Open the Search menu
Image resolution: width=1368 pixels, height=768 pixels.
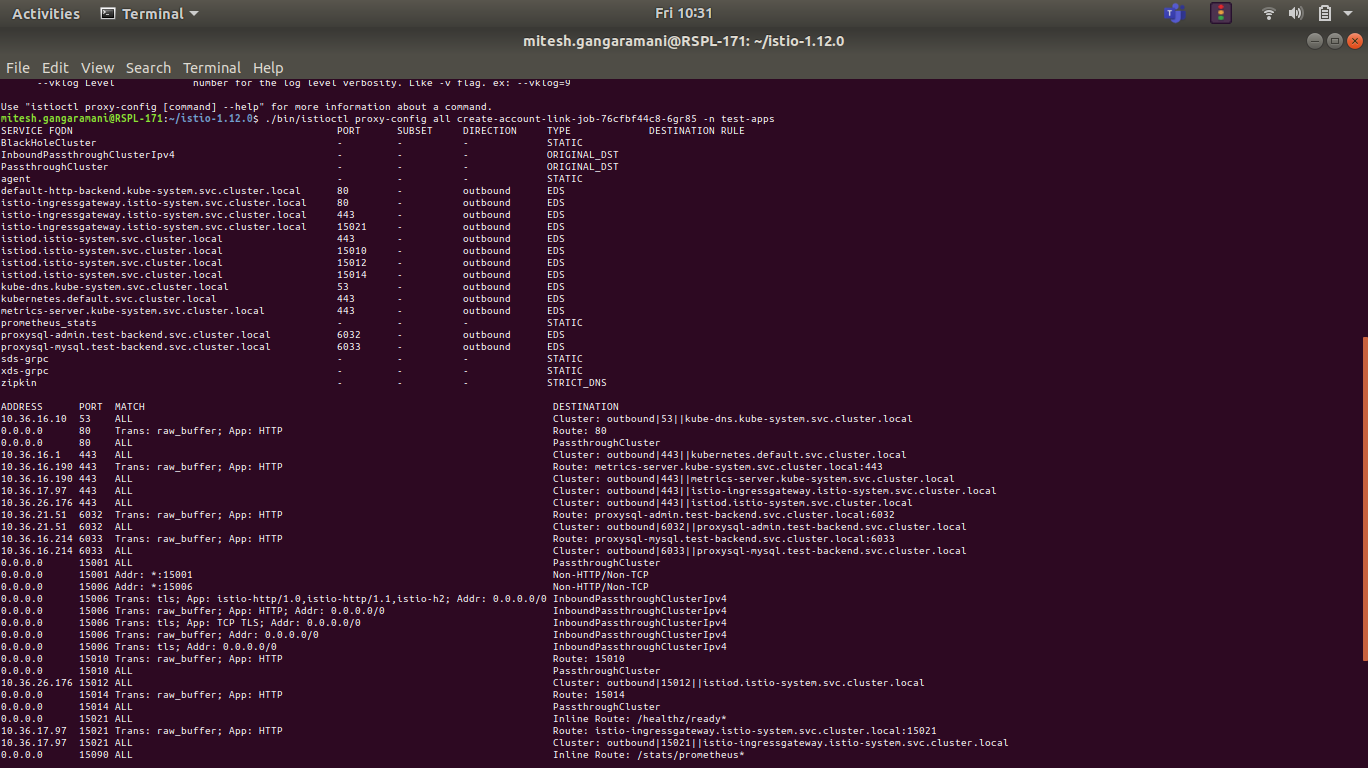[148, 68]
